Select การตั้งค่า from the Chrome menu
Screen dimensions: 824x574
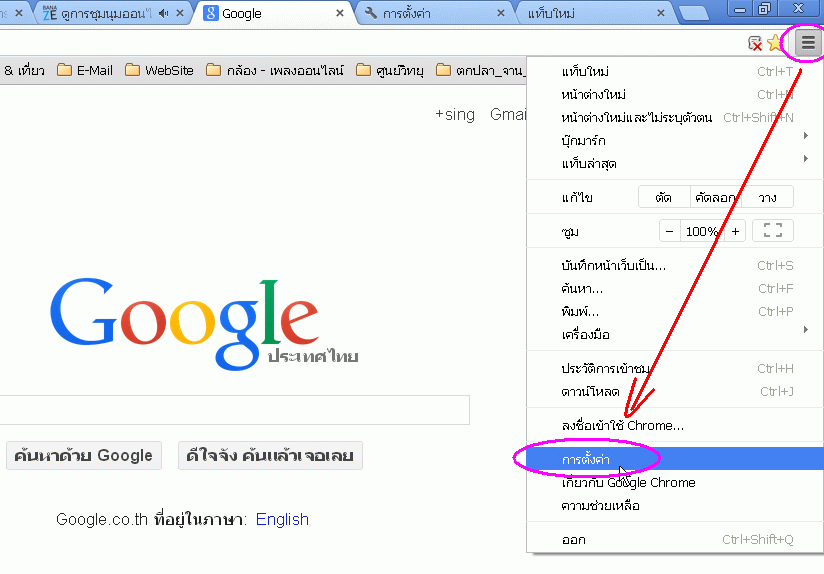pyautogui.click(x=586, y=459)
